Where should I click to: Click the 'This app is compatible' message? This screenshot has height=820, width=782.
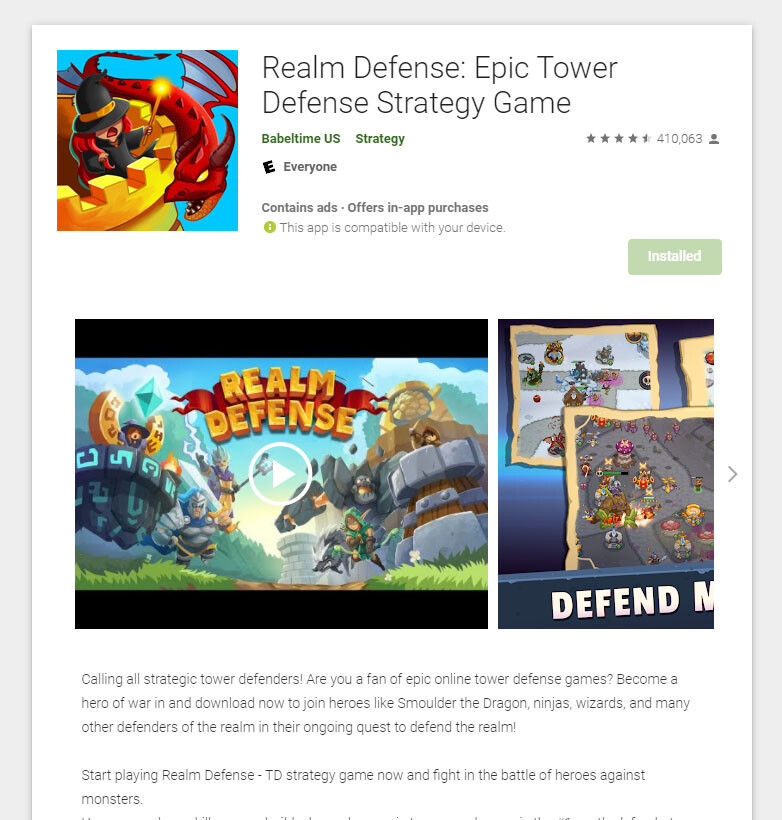tap(392, 228)
